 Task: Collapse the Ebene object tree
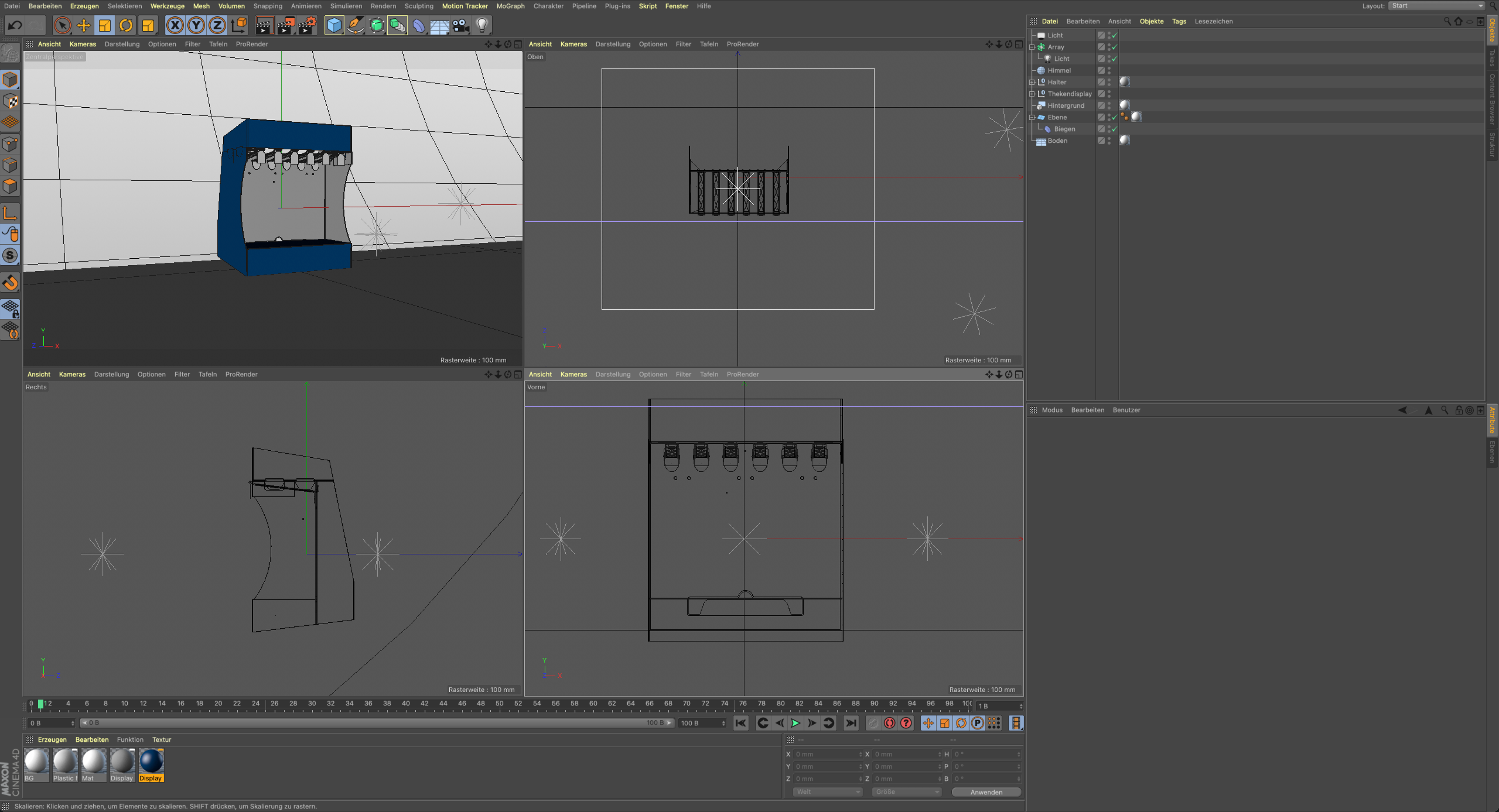pyautogui.click(x=1032, y=117)
